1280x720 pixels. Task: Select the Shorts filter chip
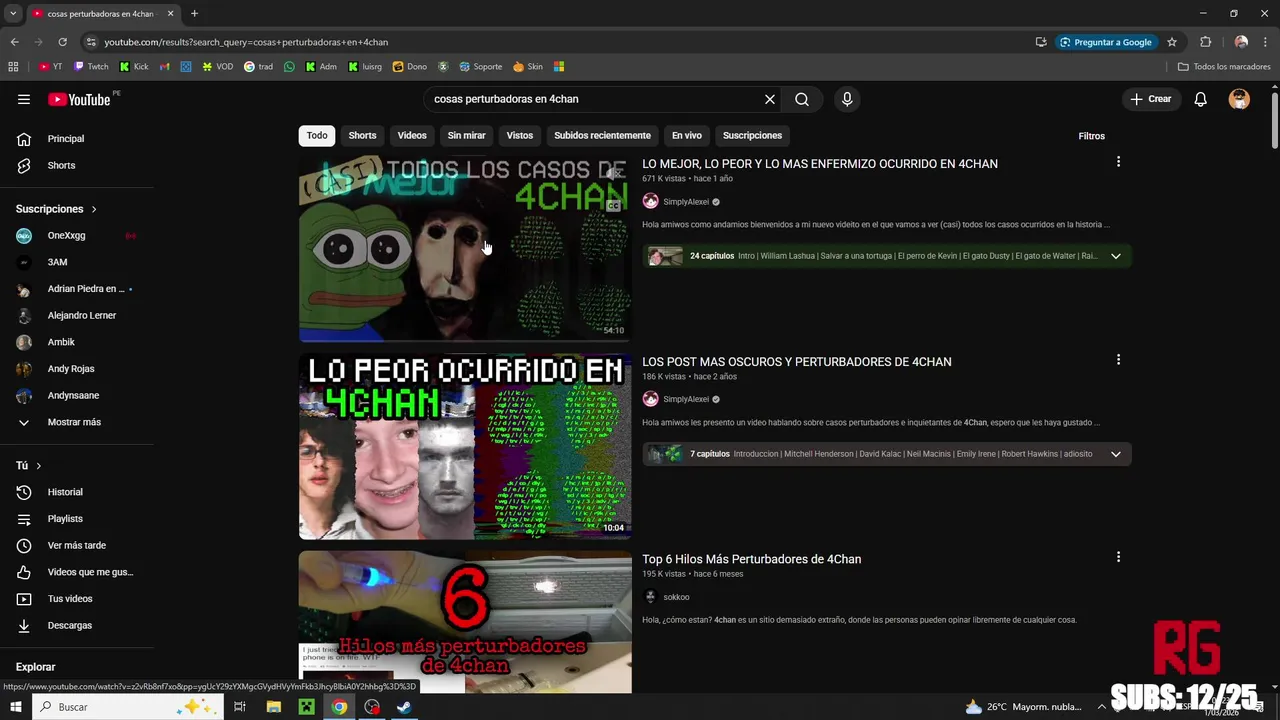point(362,135)
